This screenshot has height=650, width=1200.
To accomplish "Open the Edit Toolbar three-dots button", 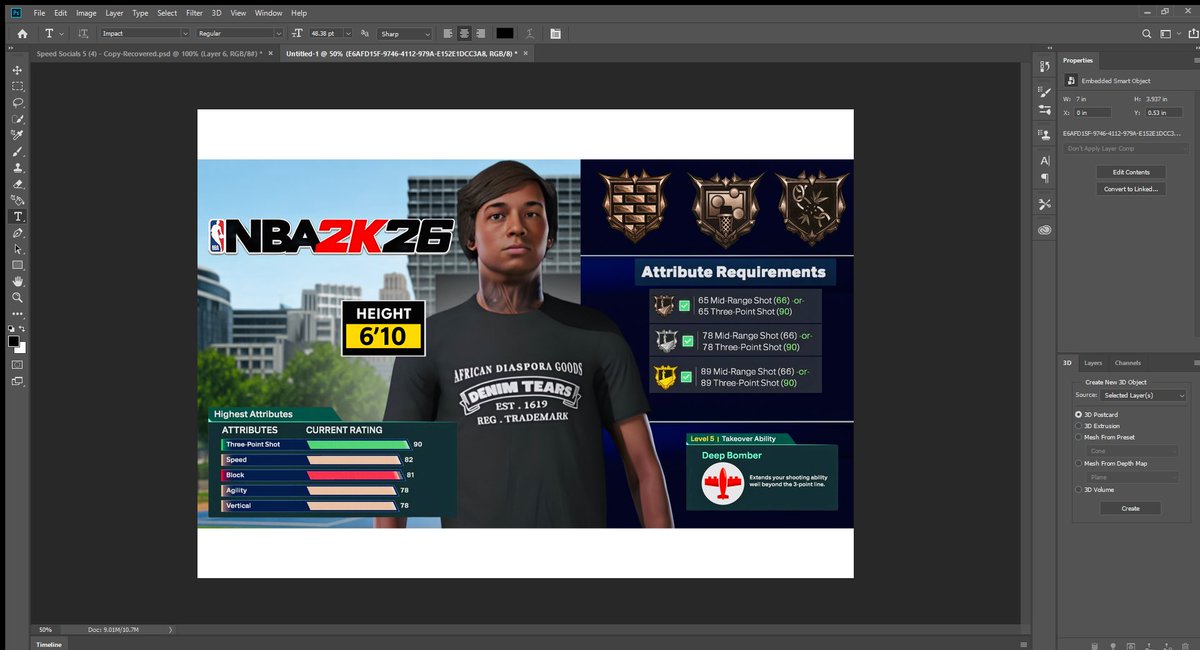I will [x=17, y=313].
